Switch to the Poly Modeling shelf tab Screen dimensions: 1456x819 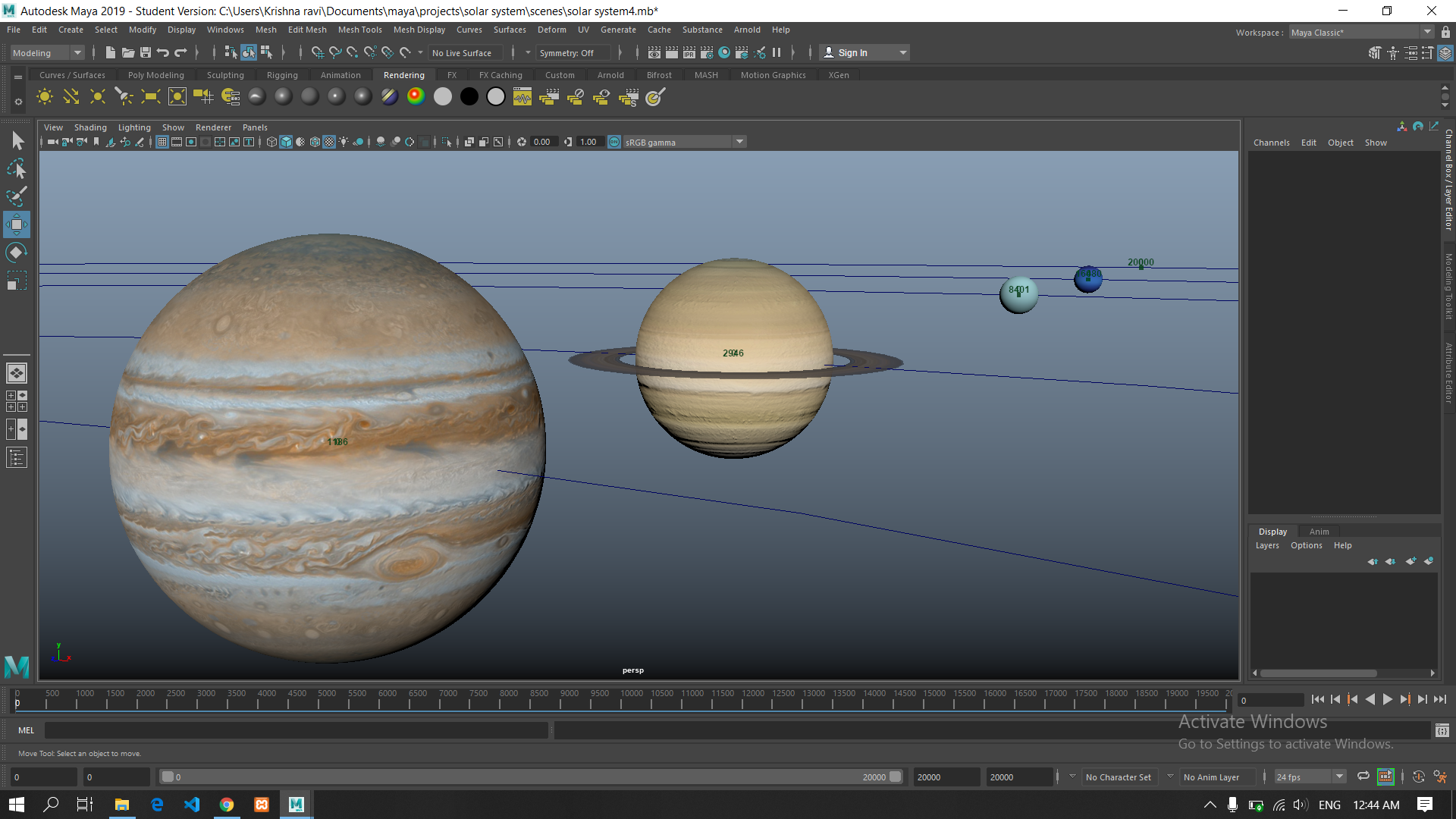pyautogui.click(x=155, y=75)
